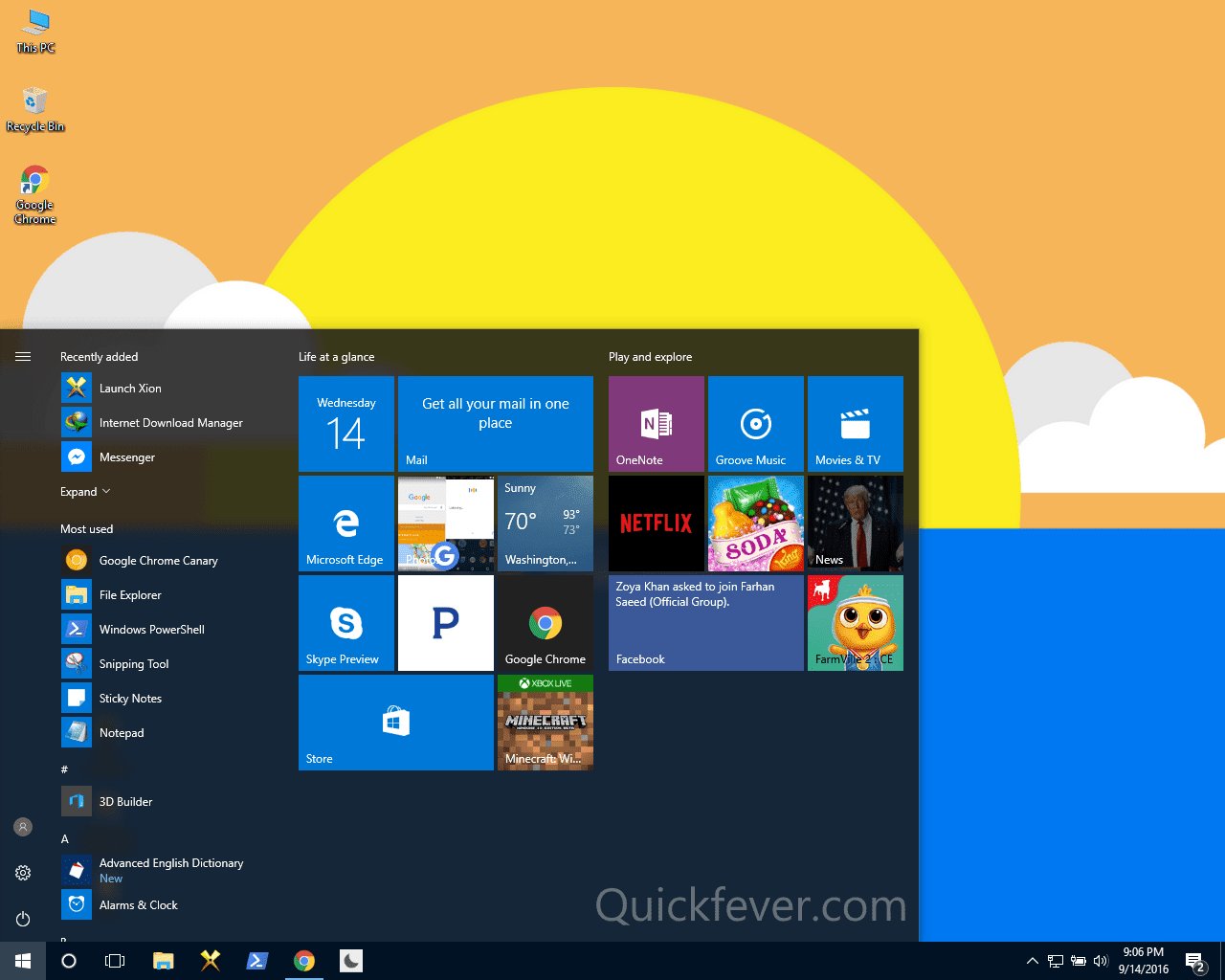Open Xion player on taskbar
Screen dimensions: 1225x980
211,961
